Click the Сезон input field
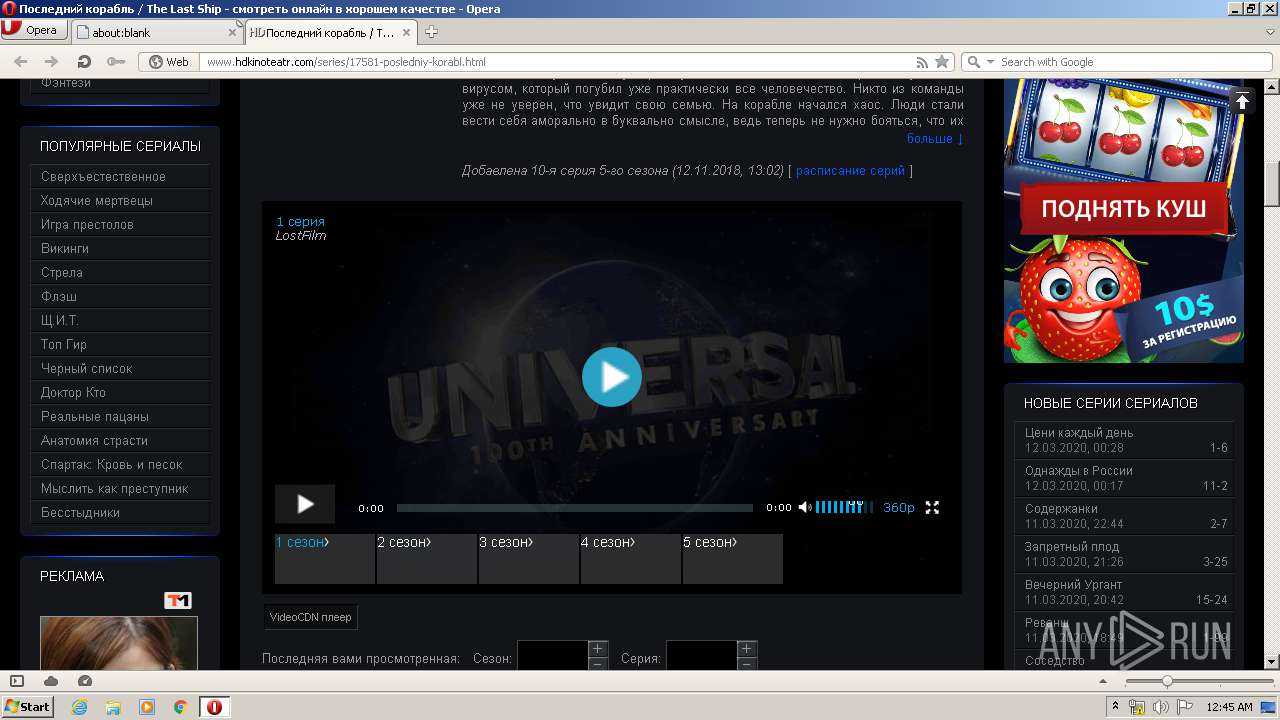Image resolution: width=1280 pixels, height=720 pixels. (x=552, y=656)
